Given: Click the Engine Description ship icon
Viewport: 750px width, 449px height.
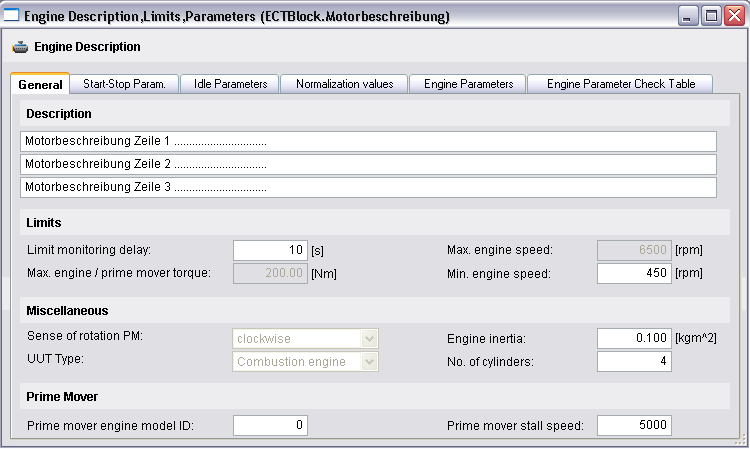Looking at the screenshot, I should (20, 47).
